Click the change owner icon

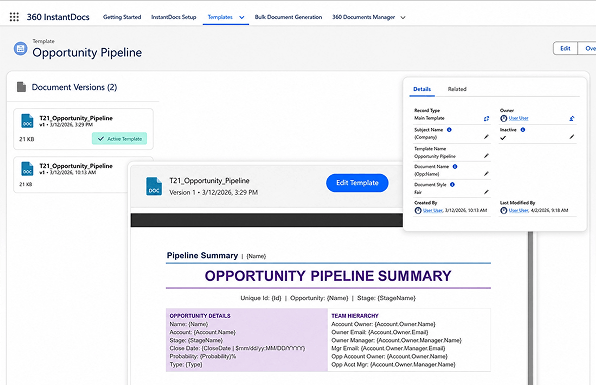[572, 119]
